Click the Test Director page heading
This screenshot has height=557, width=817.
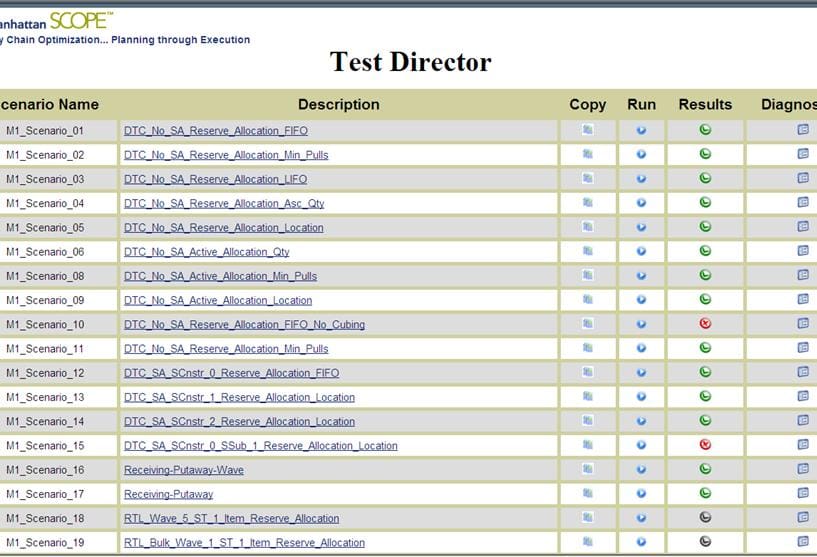[411, 62]
